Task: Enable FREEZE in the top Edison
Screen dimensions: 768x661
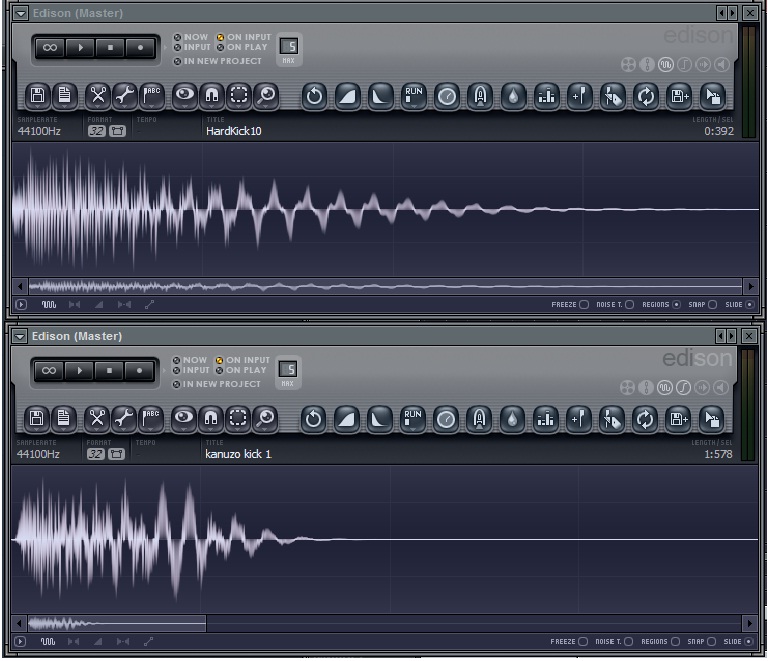Action: click(584, 305)
